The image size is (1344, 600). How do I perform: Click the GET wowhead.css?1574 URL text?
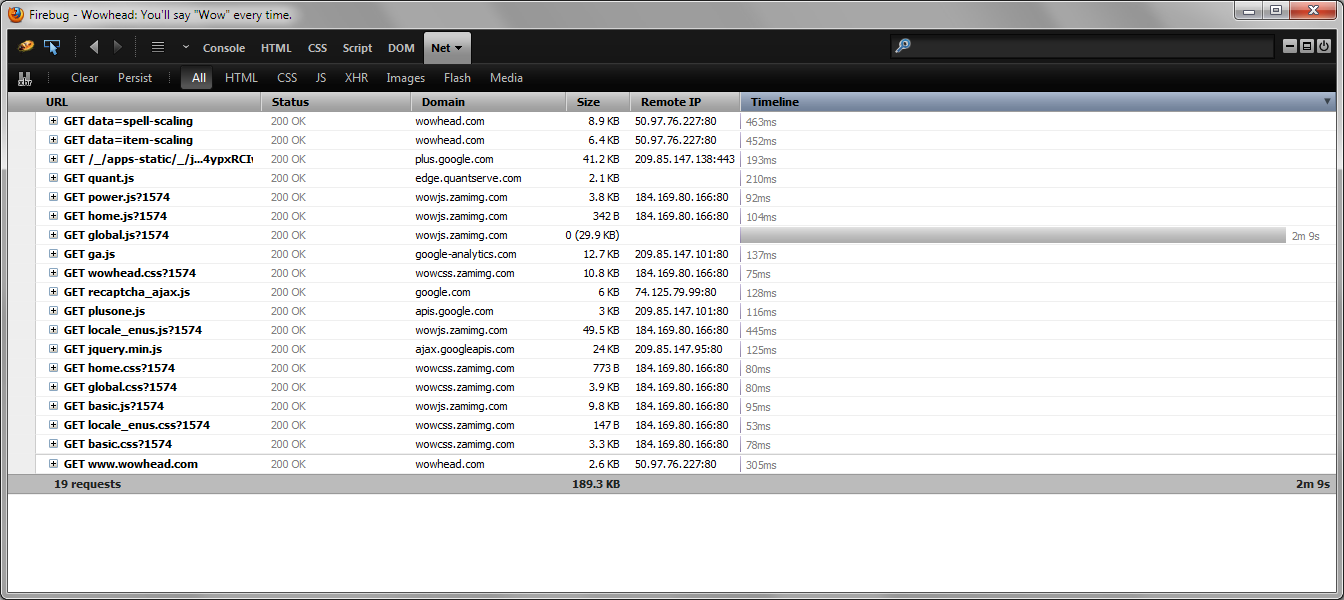[130, 273]
